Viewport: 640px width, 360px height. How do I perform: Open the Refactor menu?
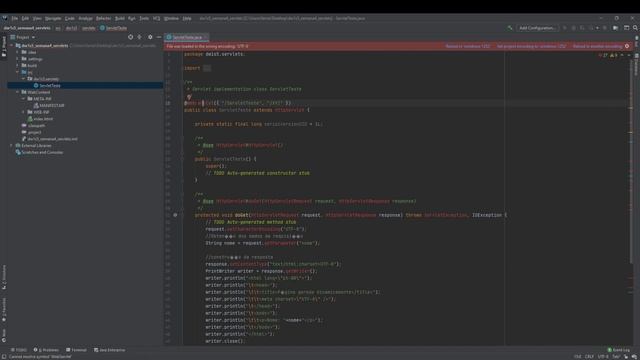pos(103,18)
